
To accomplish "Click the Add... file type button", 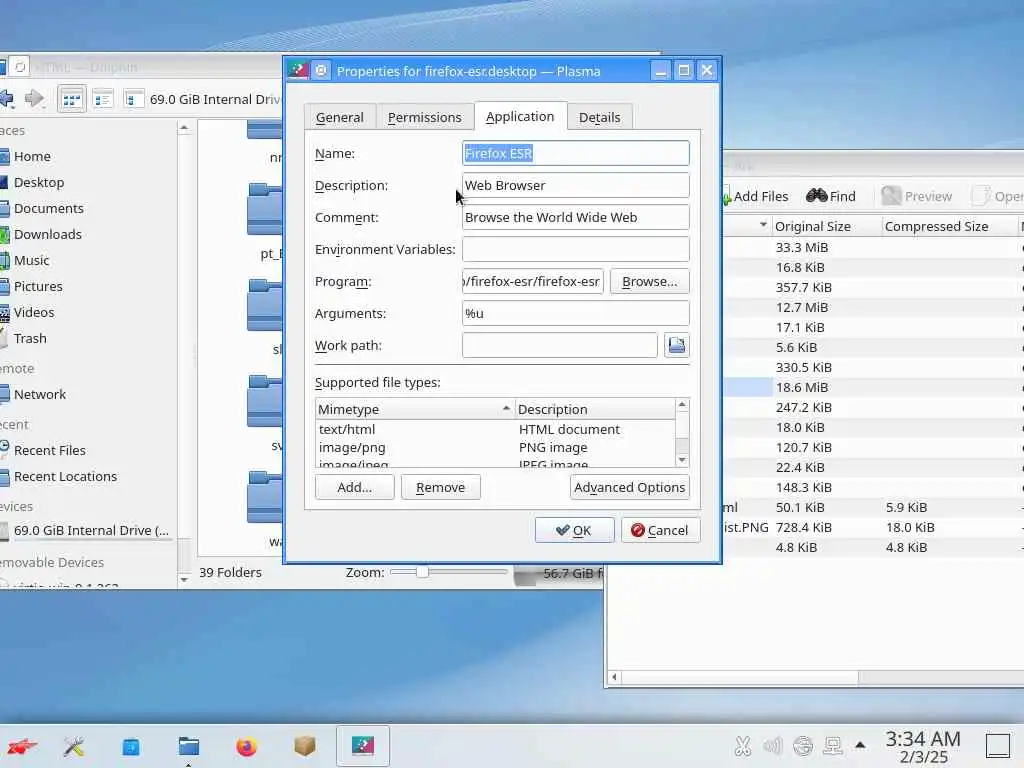I will point(354,487).
